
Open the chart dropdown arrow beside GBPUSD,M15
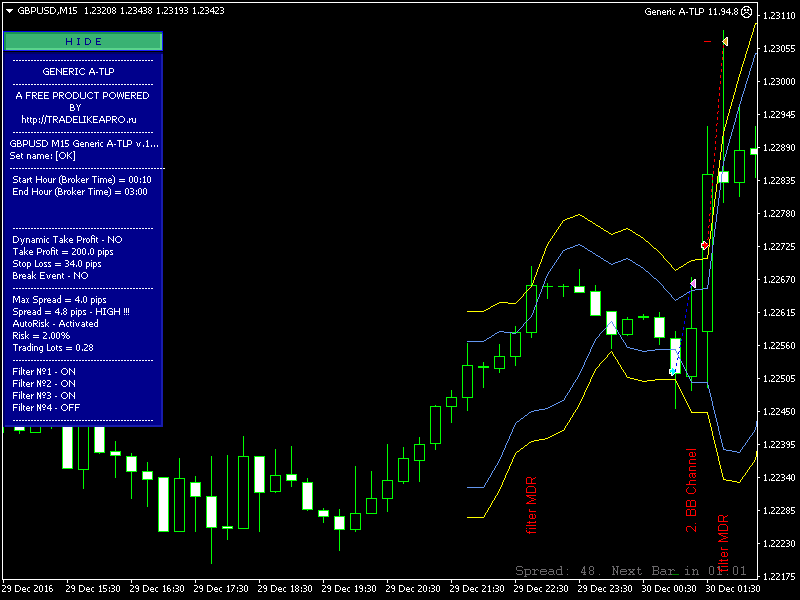pos(9,11)
